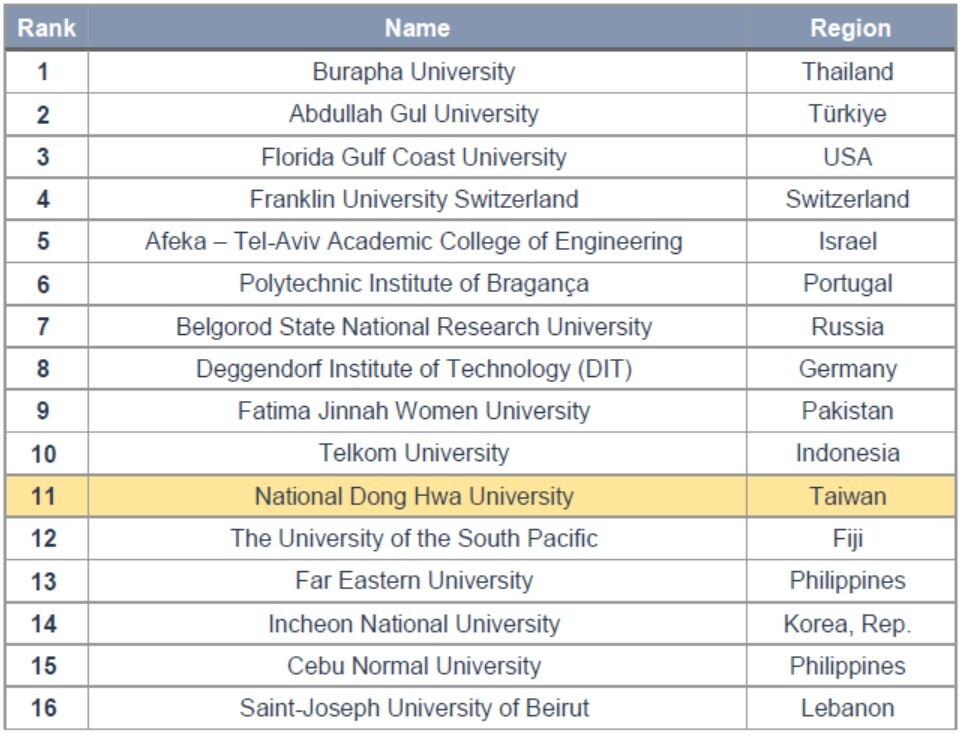Click the Region column header
Screen dimensions: 962x734
click(850, 28)
